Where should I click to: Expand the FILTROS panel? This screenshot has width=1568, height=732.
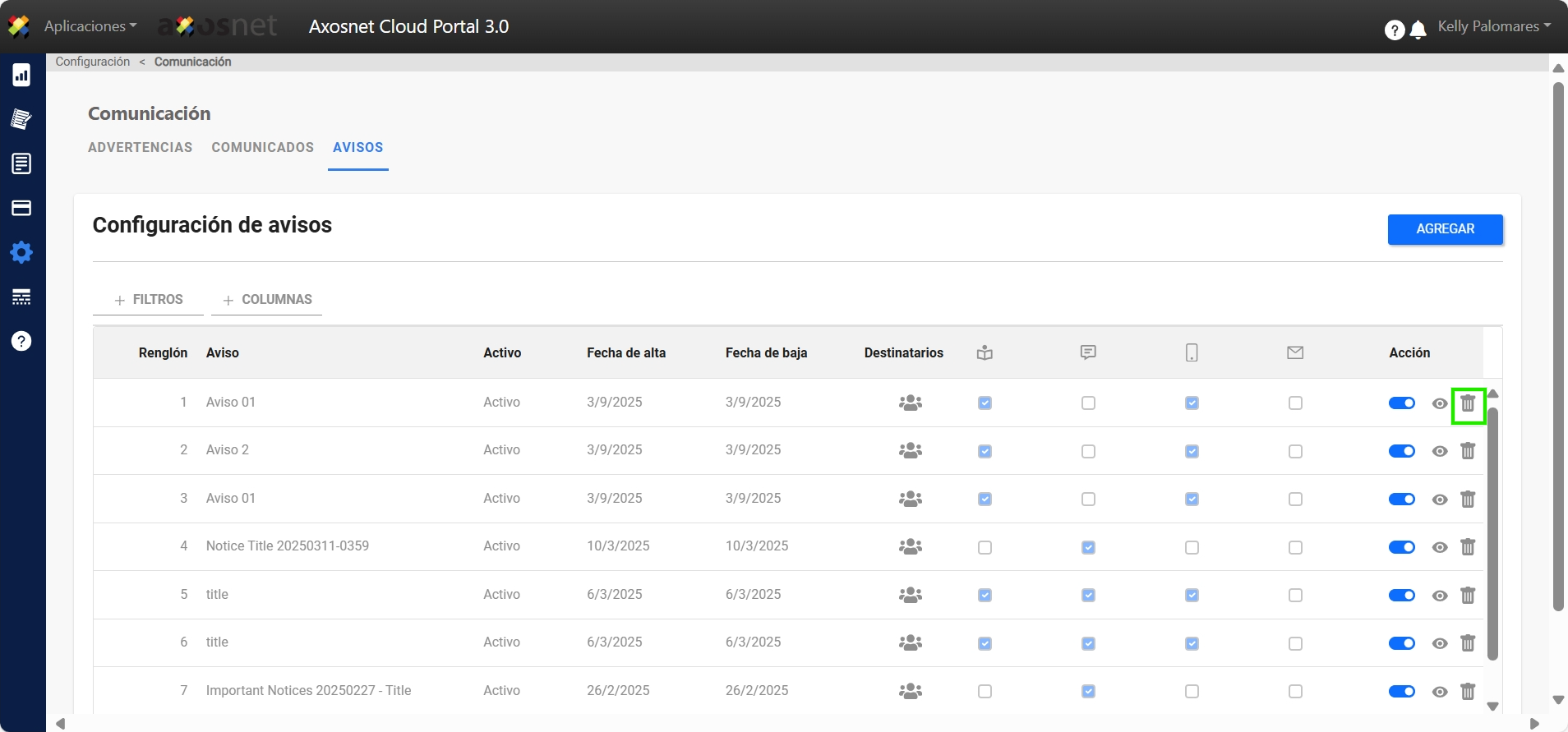148,300
